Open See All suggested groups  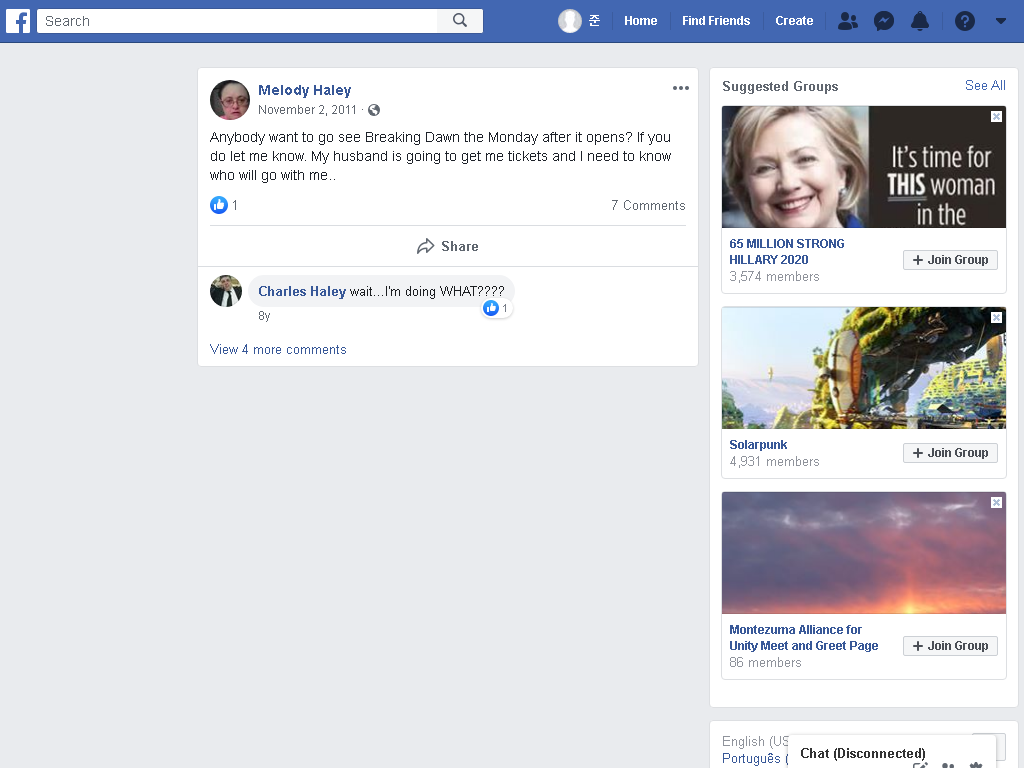pyautogui.click(x=985, y=86)
